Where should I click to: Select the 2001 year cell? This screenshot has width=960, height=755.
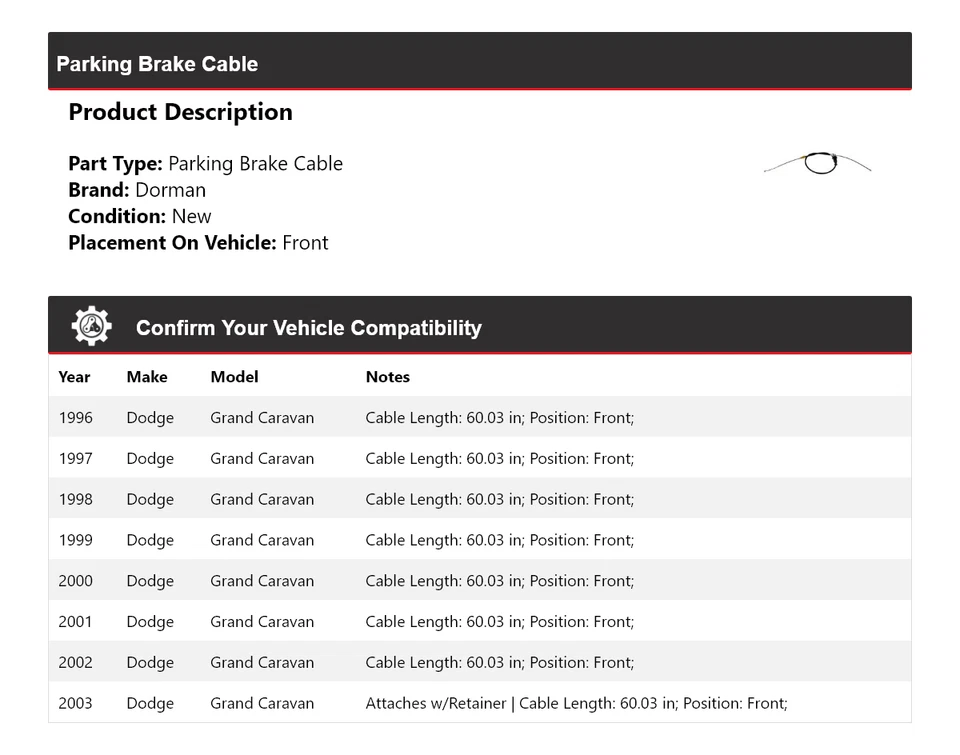[75, 622]
